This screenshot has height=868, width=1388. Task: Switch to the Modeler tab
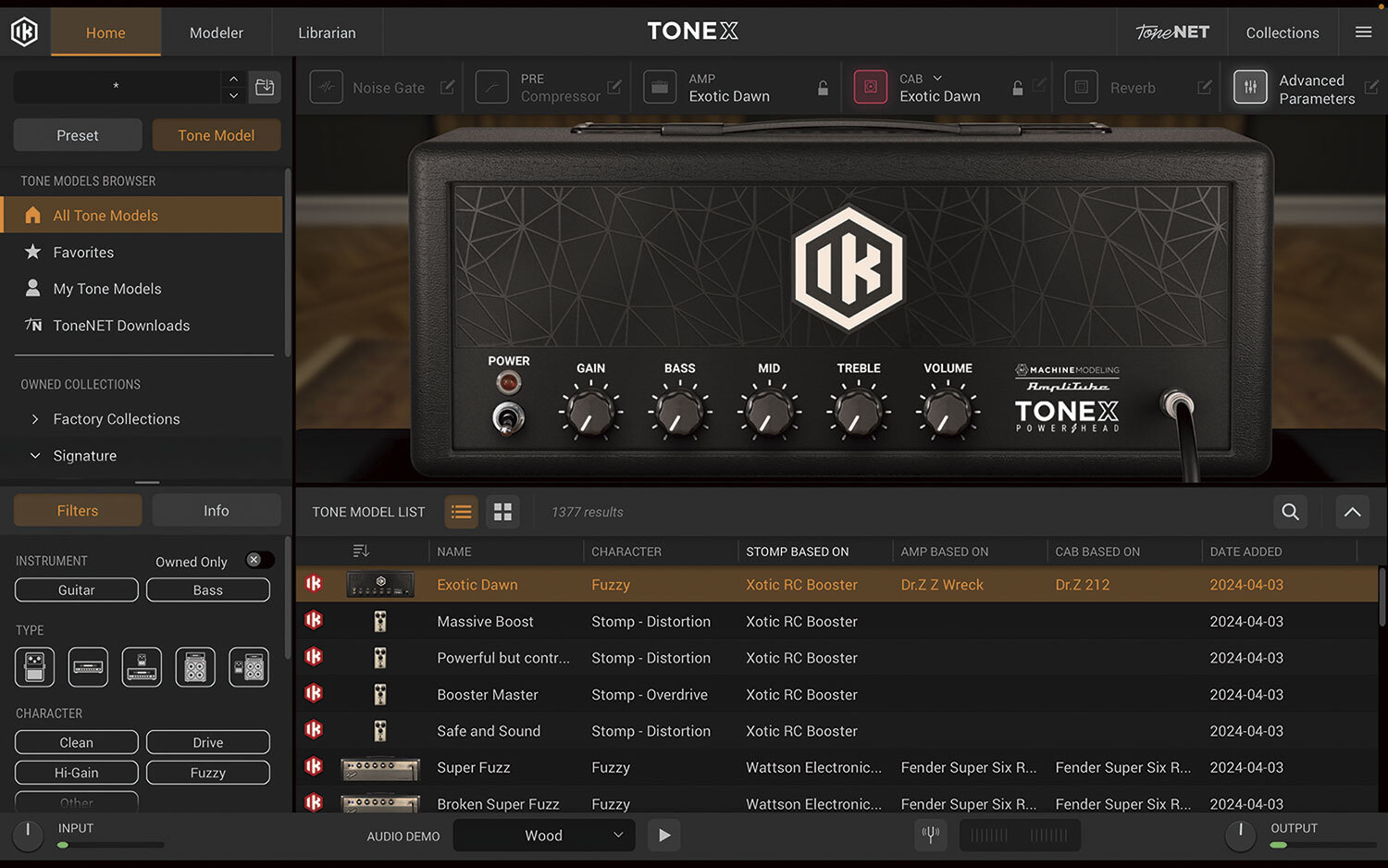pos(217,32)
